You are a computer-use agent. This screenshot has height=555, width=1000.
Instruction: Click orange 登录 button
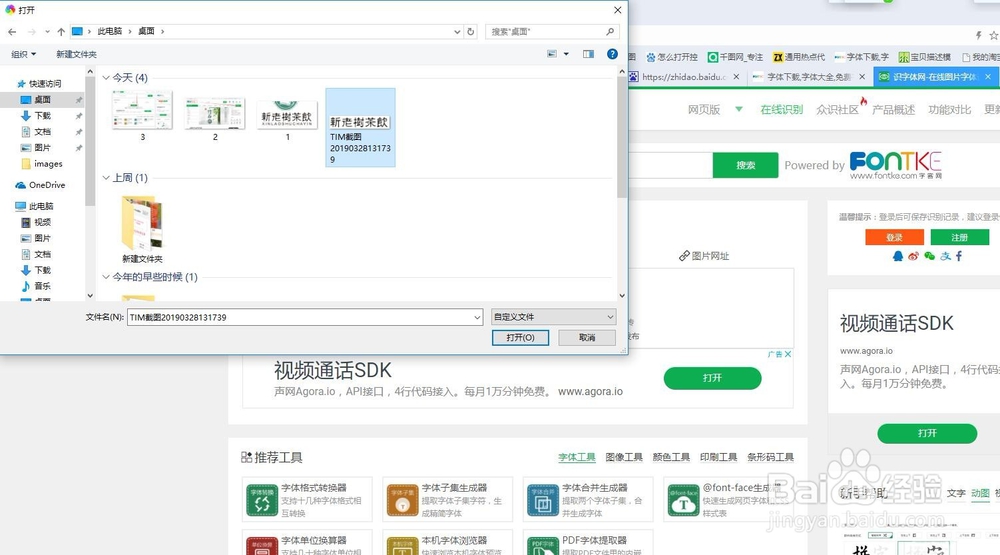(894, 237)
